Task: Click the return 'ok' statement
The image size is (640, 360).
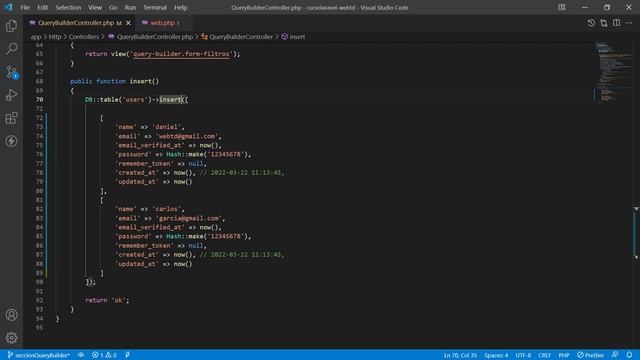Action: 107,300
